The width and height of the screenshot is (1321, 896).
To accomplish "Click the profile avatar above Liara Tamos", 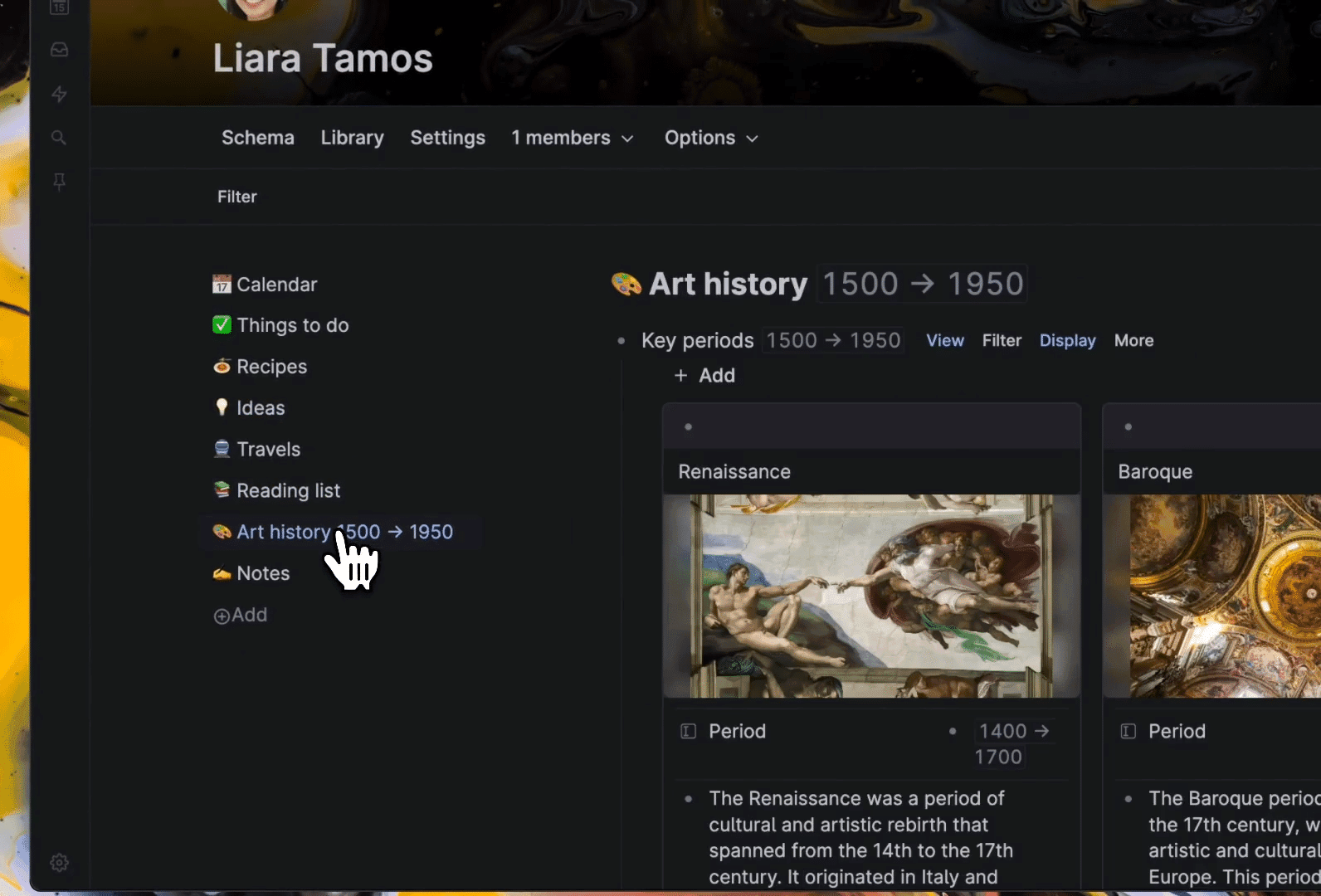I will click(x=253, y=8).
